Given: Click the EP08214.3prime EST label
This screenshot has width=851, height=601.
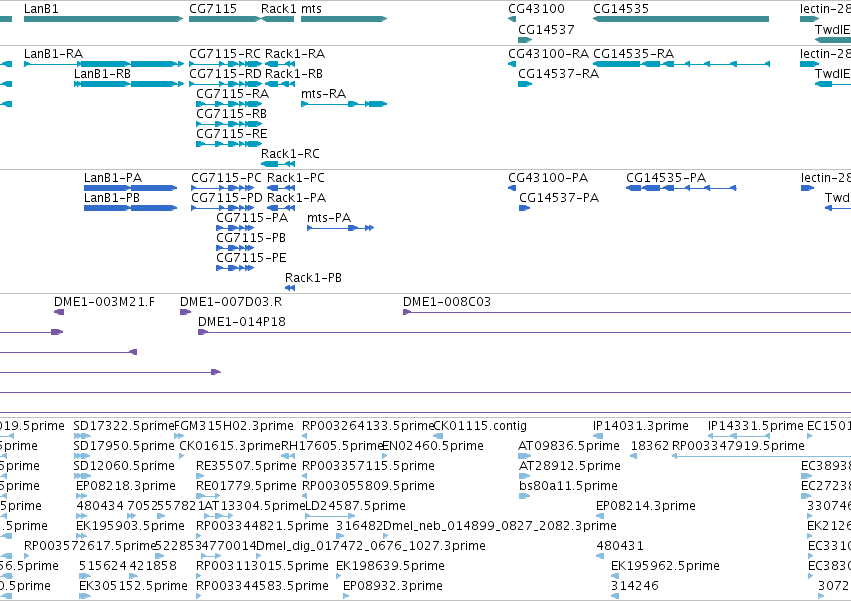Looking at the screenshot, I should coord(646,506).
